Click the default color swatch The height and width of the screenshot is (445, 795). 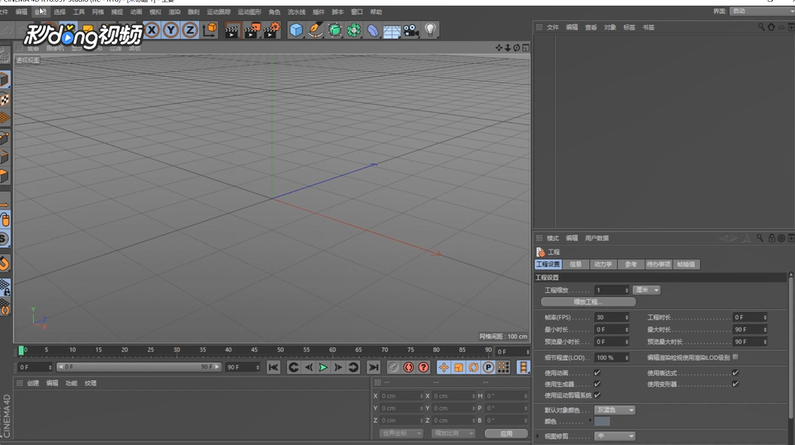coord(602,422)
